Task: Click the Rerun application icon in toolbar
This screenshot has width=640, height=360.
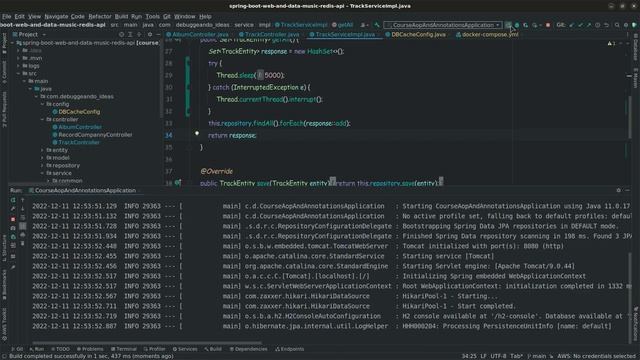Action: 508,25
